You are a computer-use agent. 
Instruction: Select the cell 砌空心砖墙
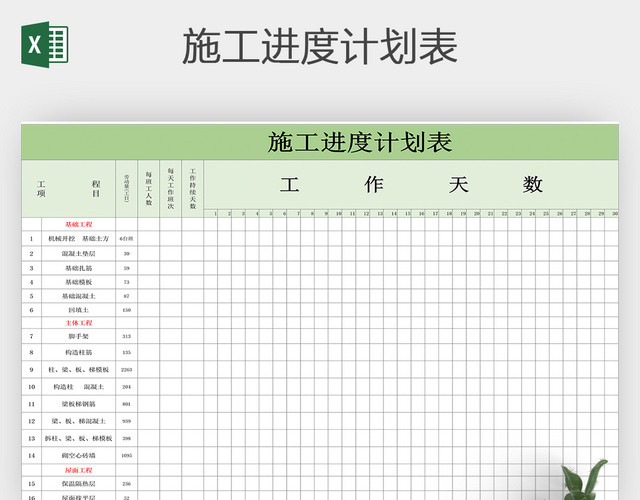79,456
